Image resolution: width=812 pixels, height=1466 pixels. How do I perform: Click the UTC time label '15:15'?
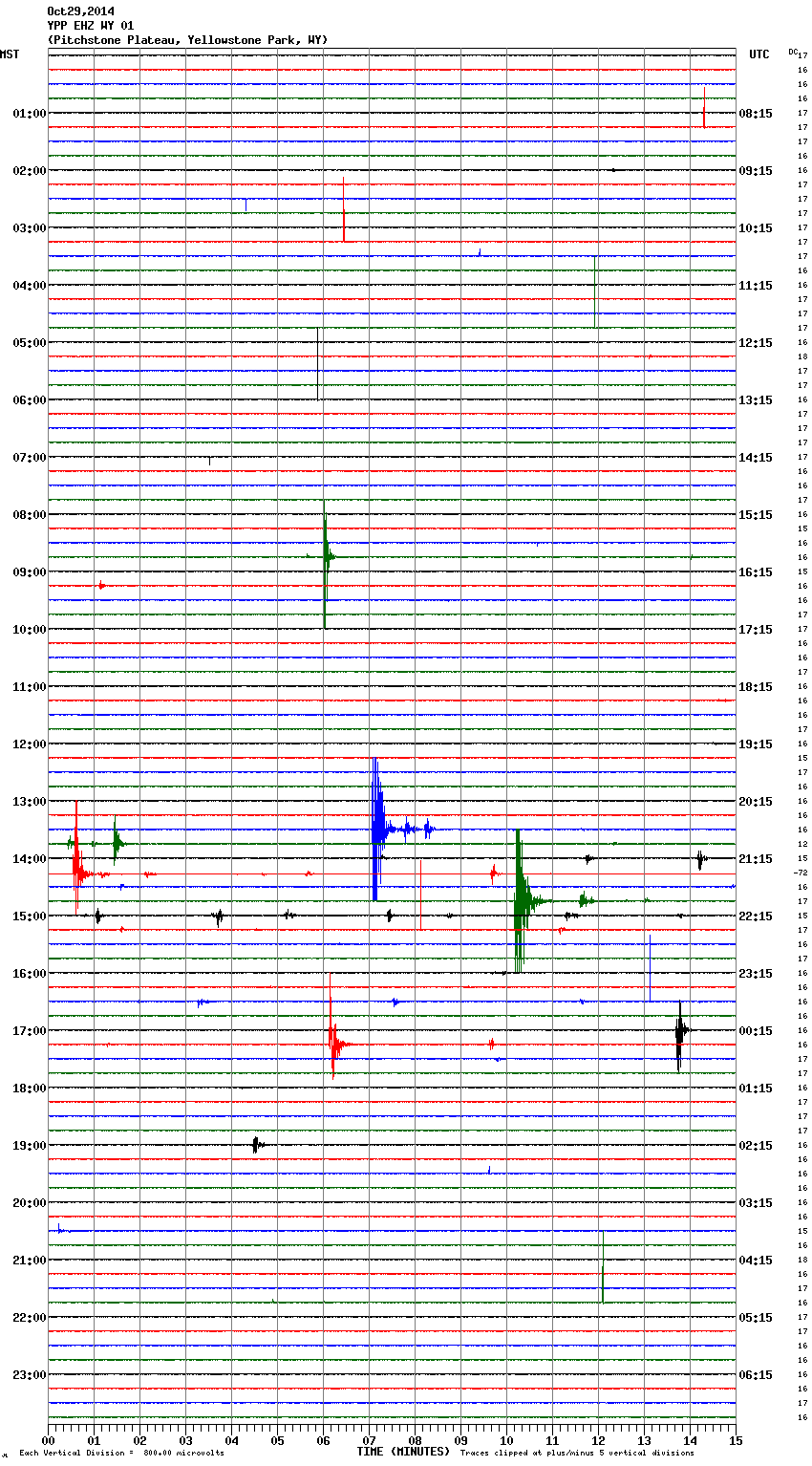(x=756, y=515)
